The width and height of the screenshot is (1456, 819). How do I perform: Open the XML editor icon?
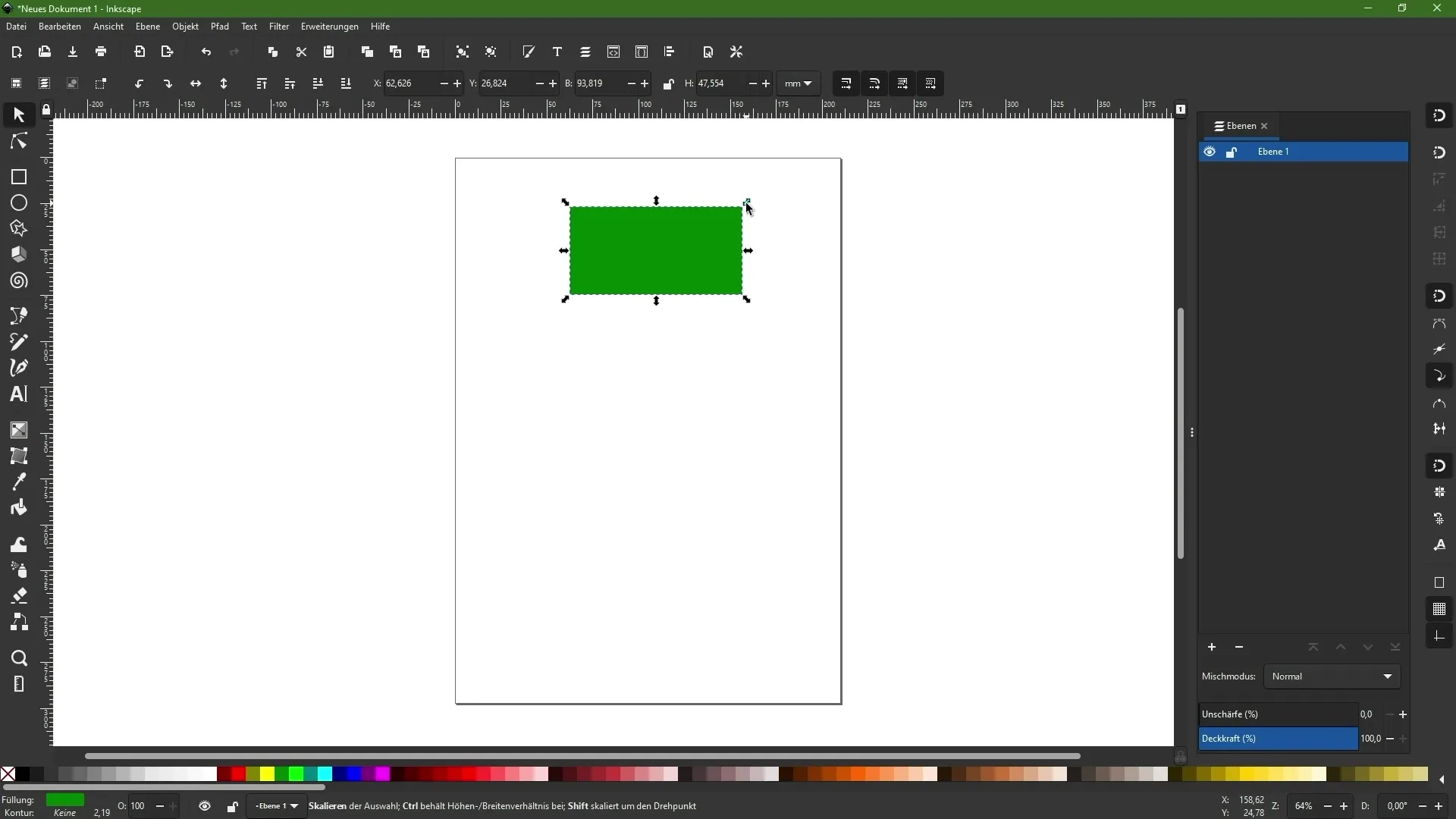(x=613, y=52)
